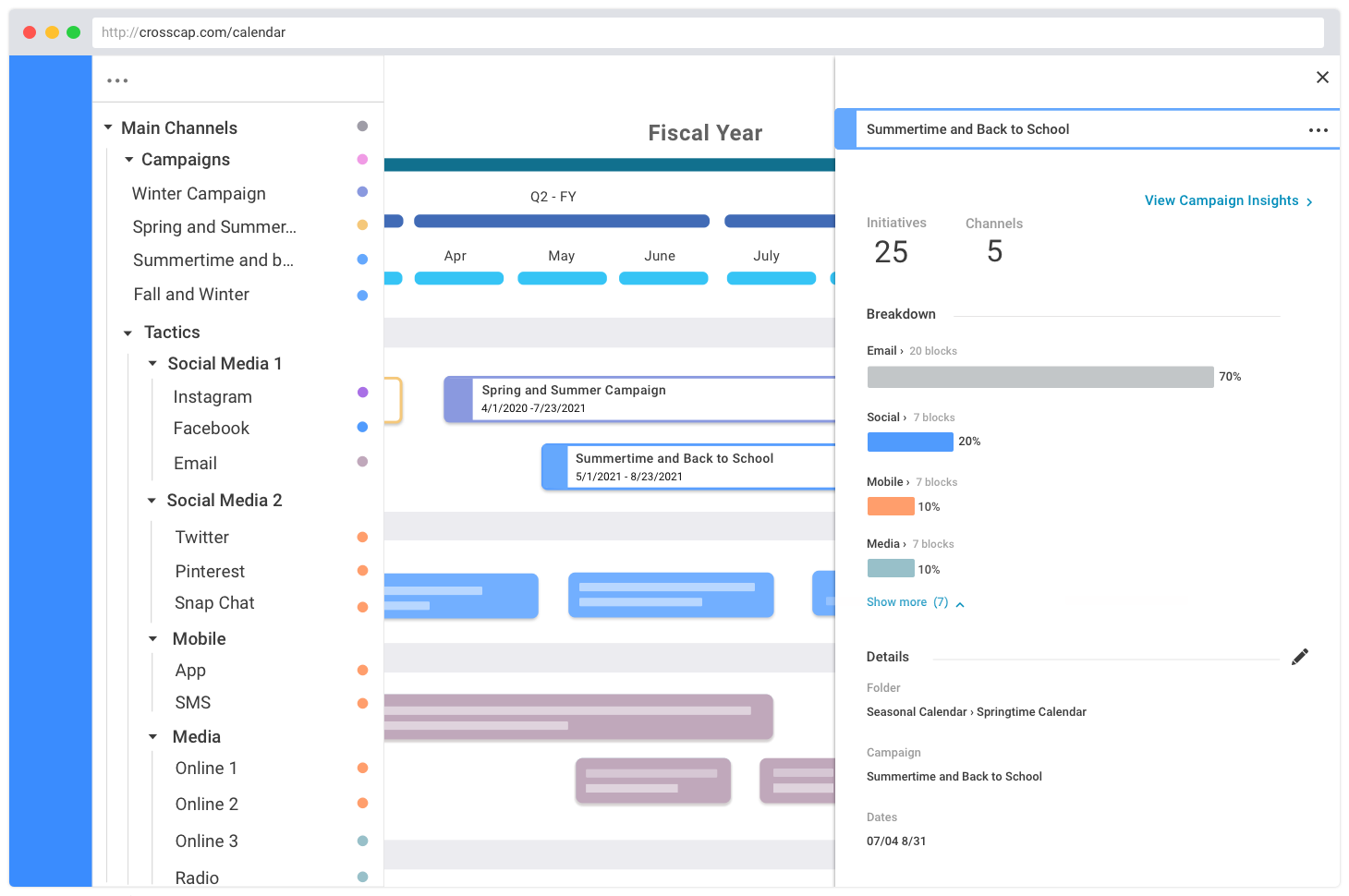
Task: Click the Initiatives count 25
Action: [x=892, y=252]
